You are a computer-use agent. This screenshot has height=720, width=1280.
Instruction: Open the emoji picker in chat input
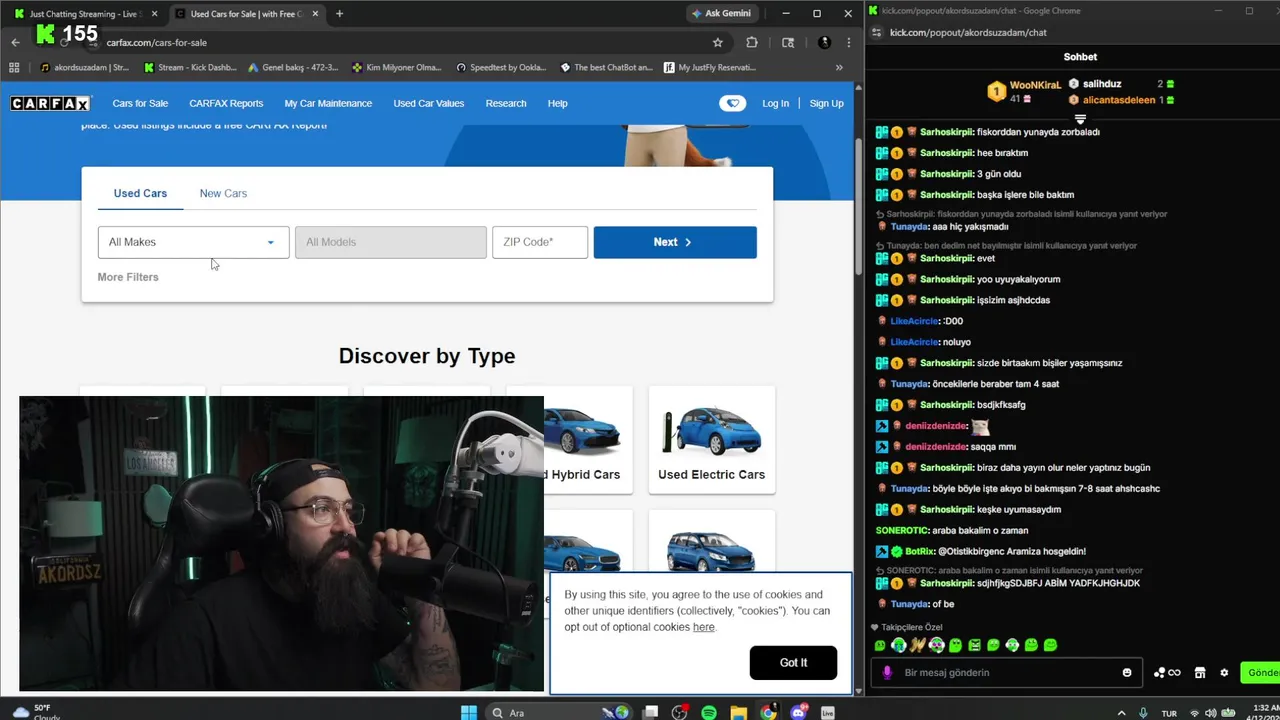click(x=1127, y=673)
